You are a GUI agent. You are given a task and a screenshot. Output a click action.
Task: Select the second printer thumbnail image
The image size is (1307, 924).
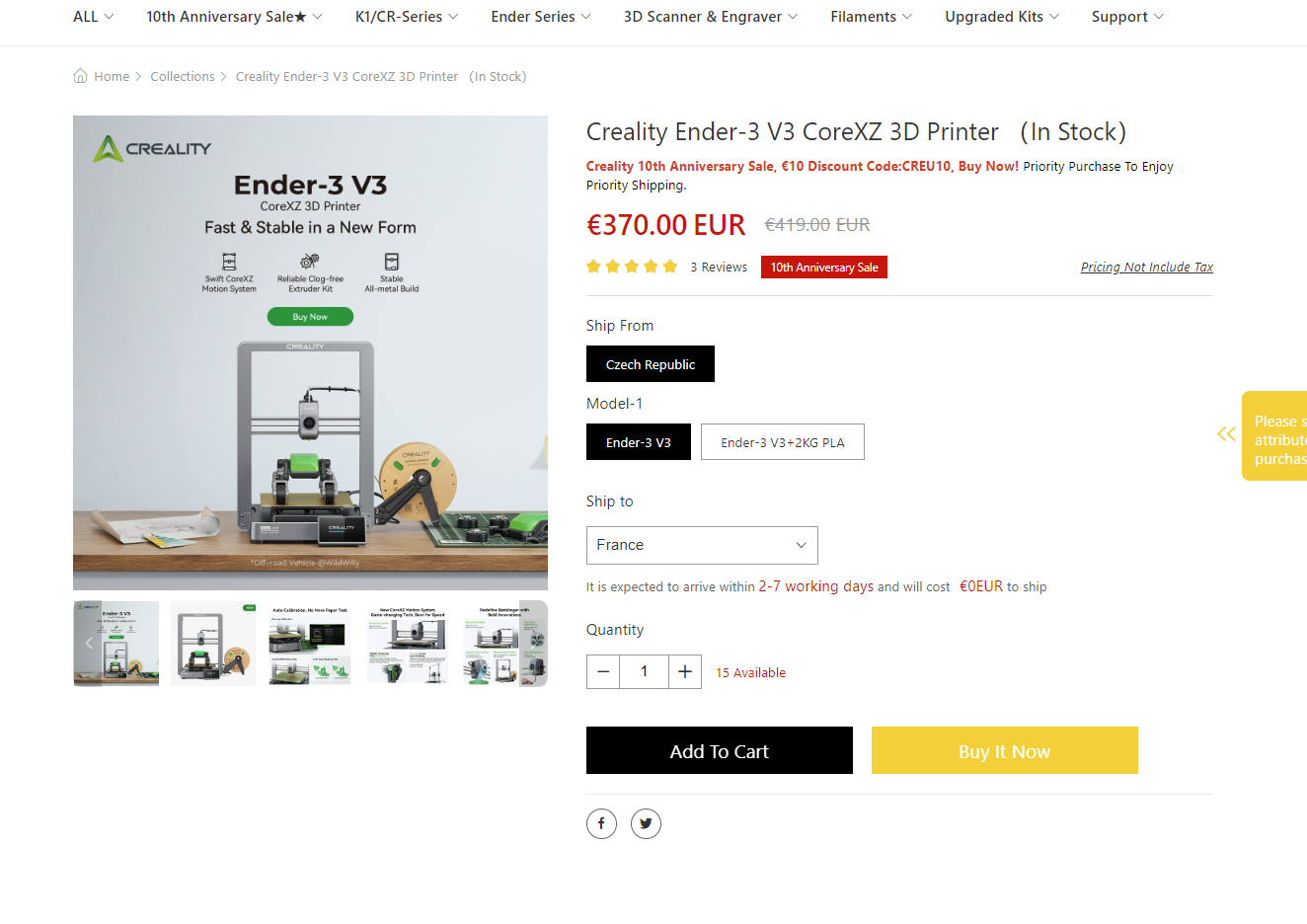(x=213, y=643)
